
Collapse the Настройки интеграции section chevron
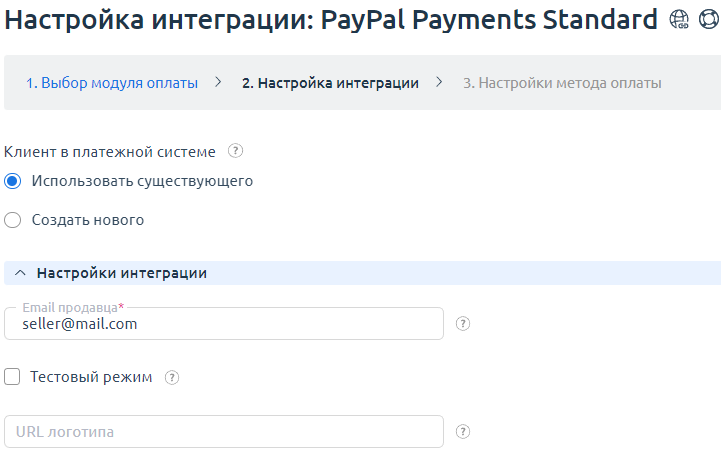point(20,273)
